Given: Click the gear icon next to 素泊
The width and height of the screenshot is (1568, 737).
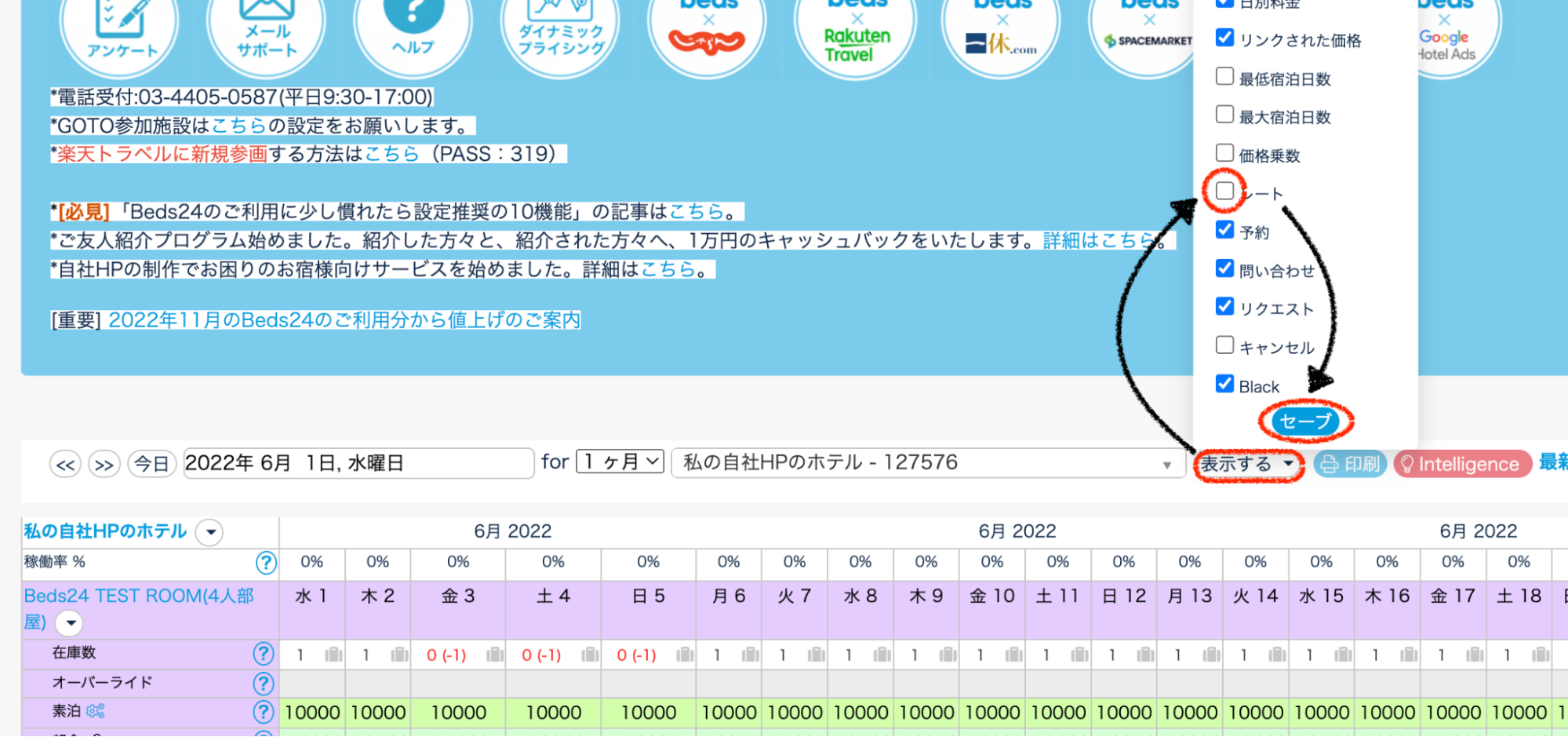Looking at the screenshot, I should [x=96, y=711].
